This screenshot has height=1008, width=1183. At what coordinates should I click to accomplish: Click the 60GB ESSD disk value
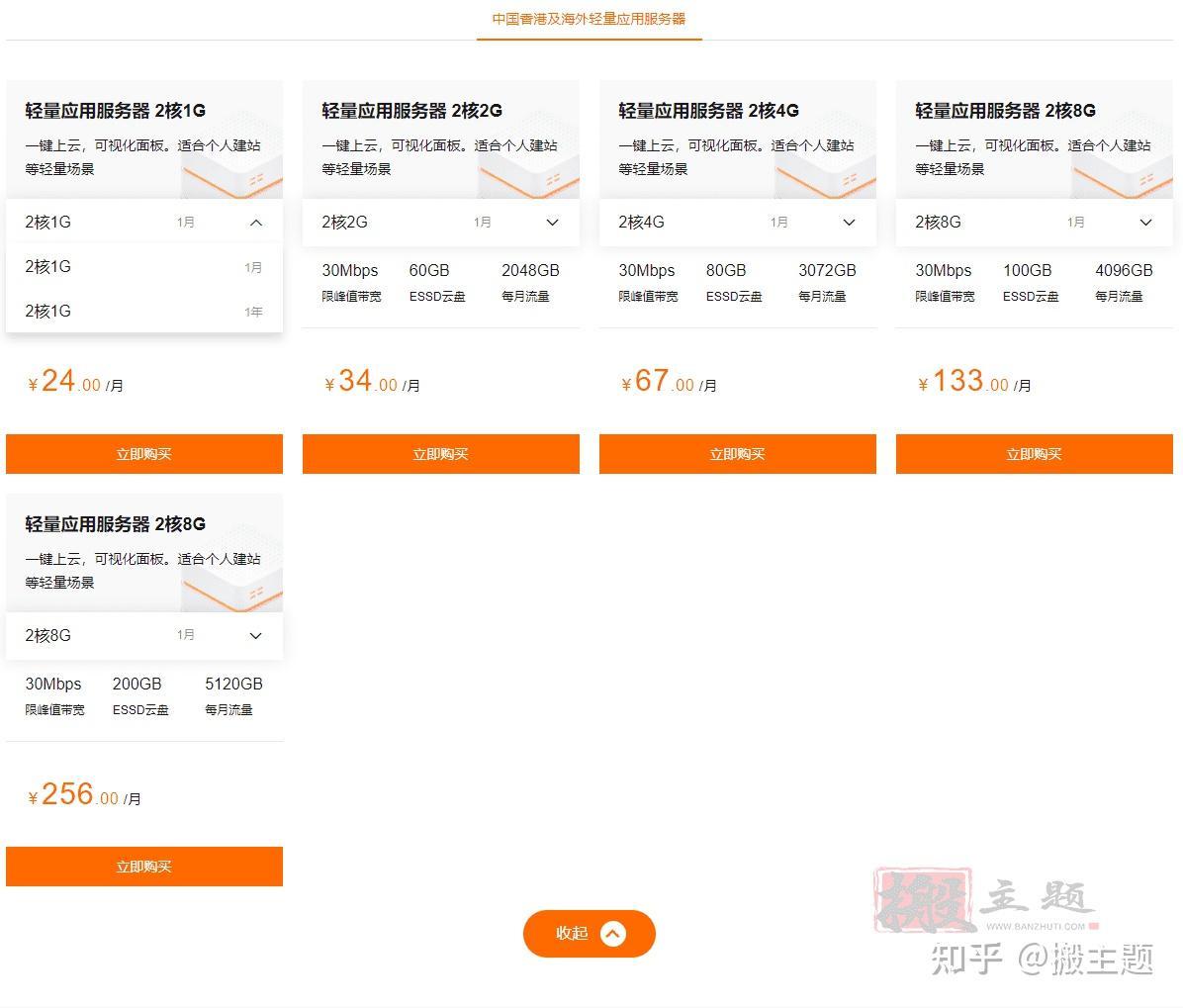(x=428, y=271)
